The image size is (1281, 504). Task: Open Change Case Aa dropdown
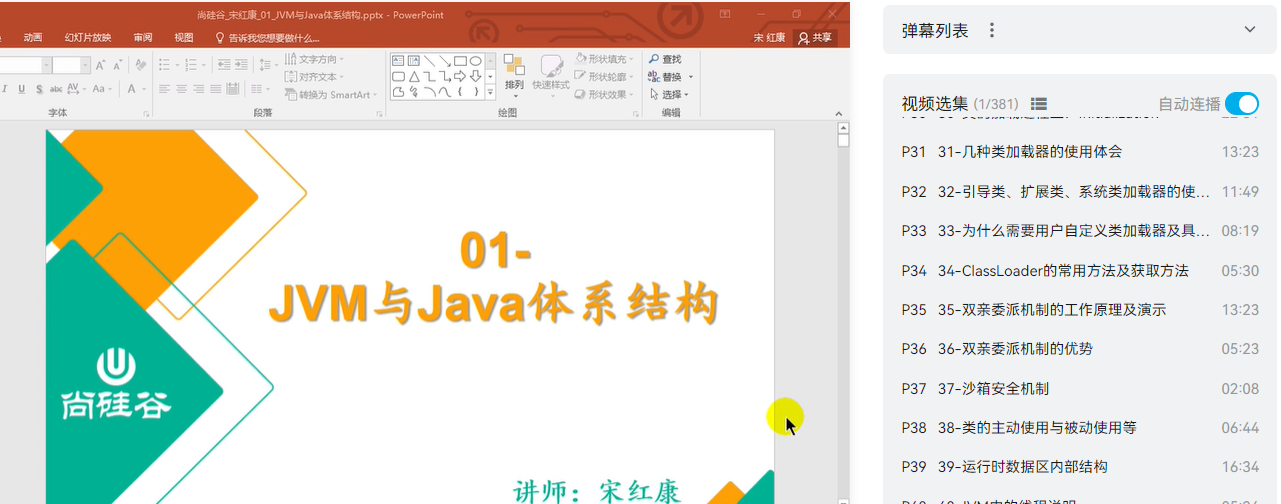click(102, 89)
